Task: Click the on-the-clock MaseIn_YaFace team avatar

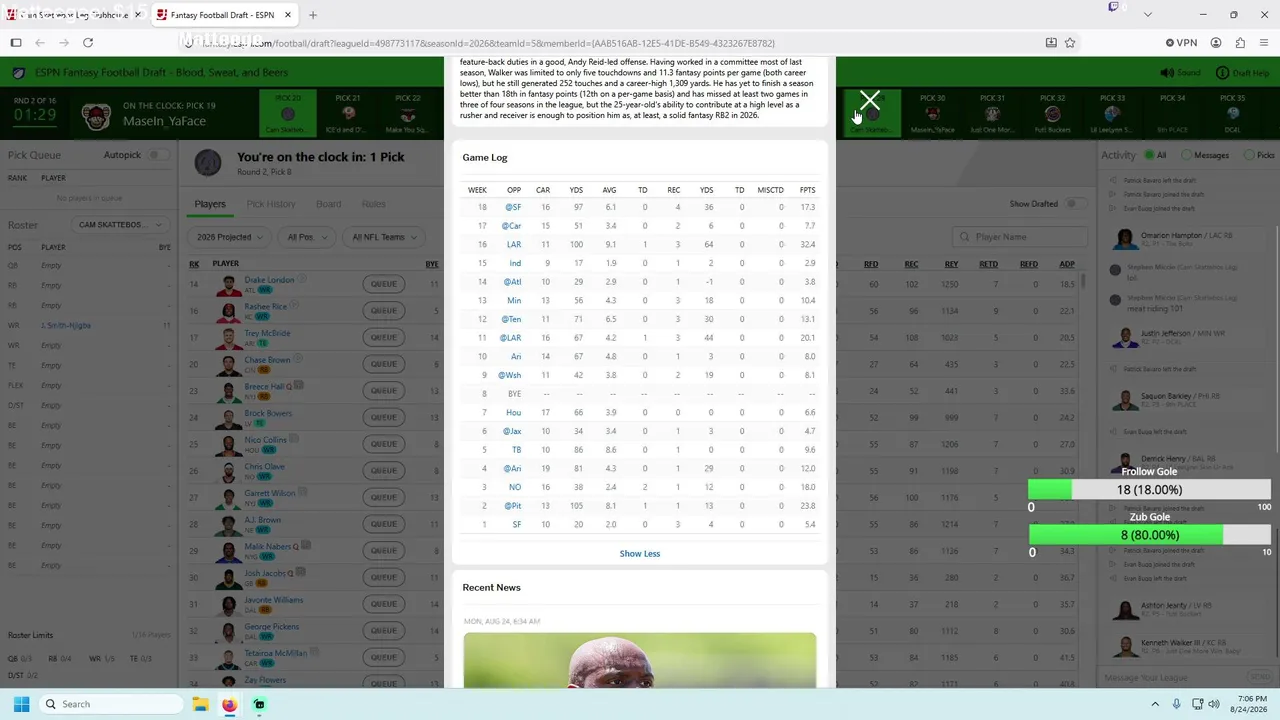Action: pos(96,116)
